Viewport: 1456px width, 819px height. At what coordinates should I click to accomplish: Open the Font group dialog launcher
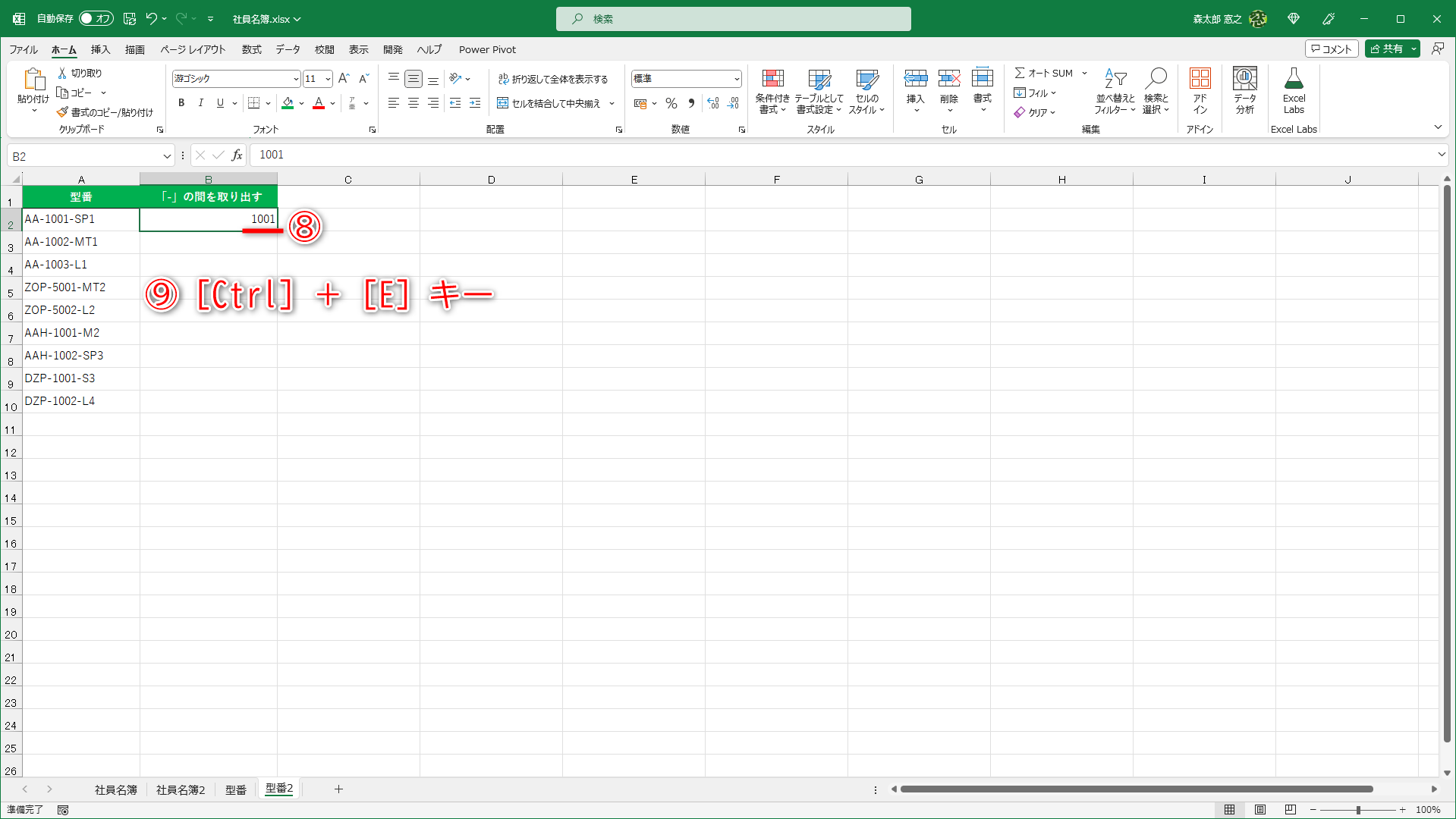(x=373, y=130)
